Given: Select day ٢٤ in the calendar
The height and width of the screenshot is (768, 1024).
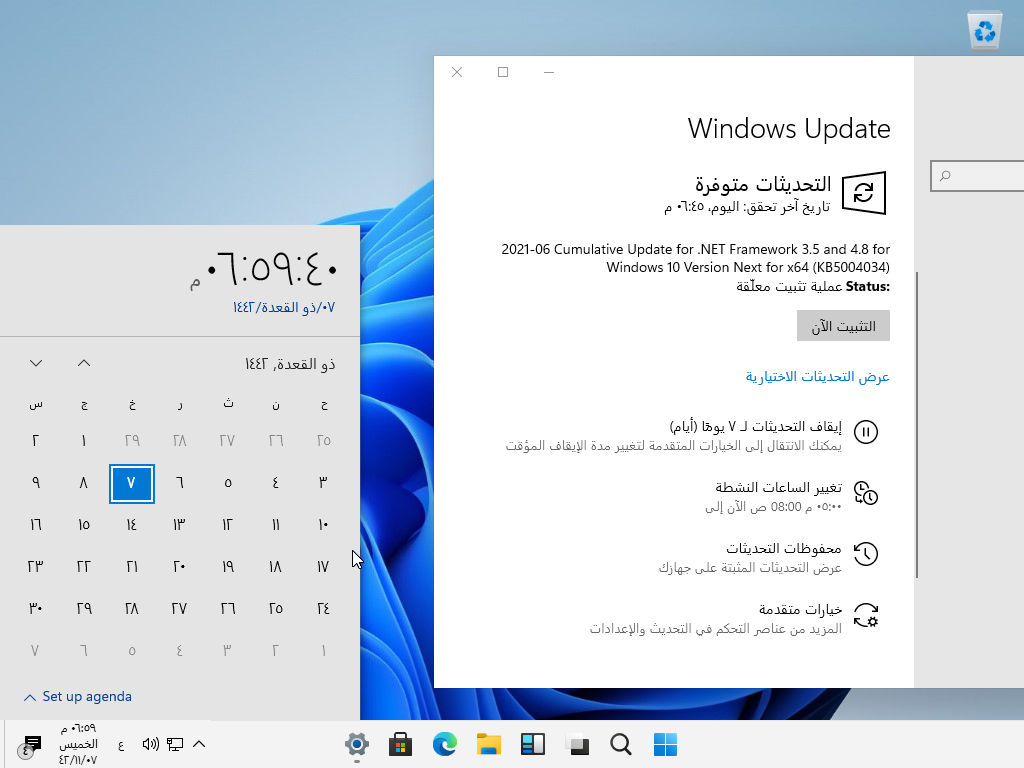Looking at the screenshot, I should tap(323, 609).
